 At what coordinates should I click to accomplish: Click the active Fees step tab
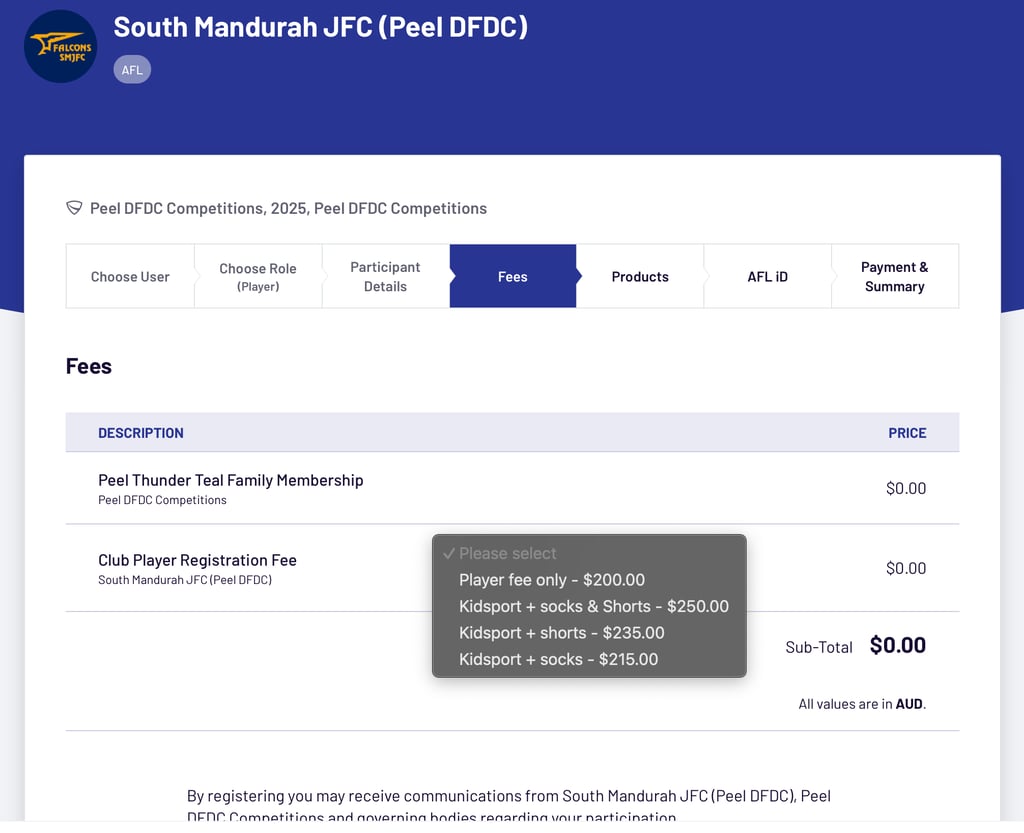(512, 277)
